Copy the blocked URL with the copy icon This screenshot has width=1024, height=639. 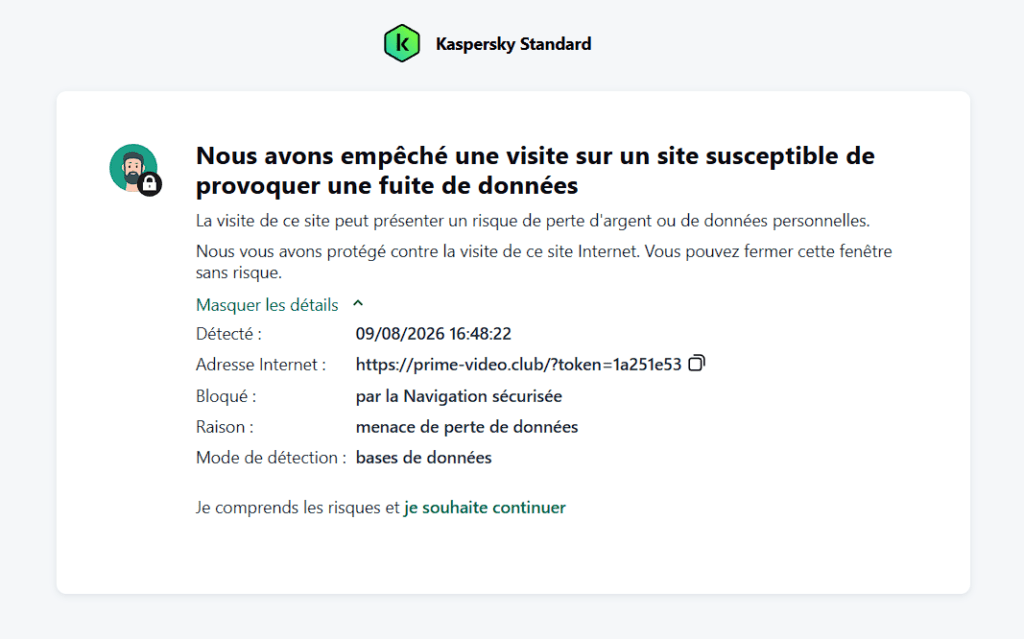click(x=697, y=363)
